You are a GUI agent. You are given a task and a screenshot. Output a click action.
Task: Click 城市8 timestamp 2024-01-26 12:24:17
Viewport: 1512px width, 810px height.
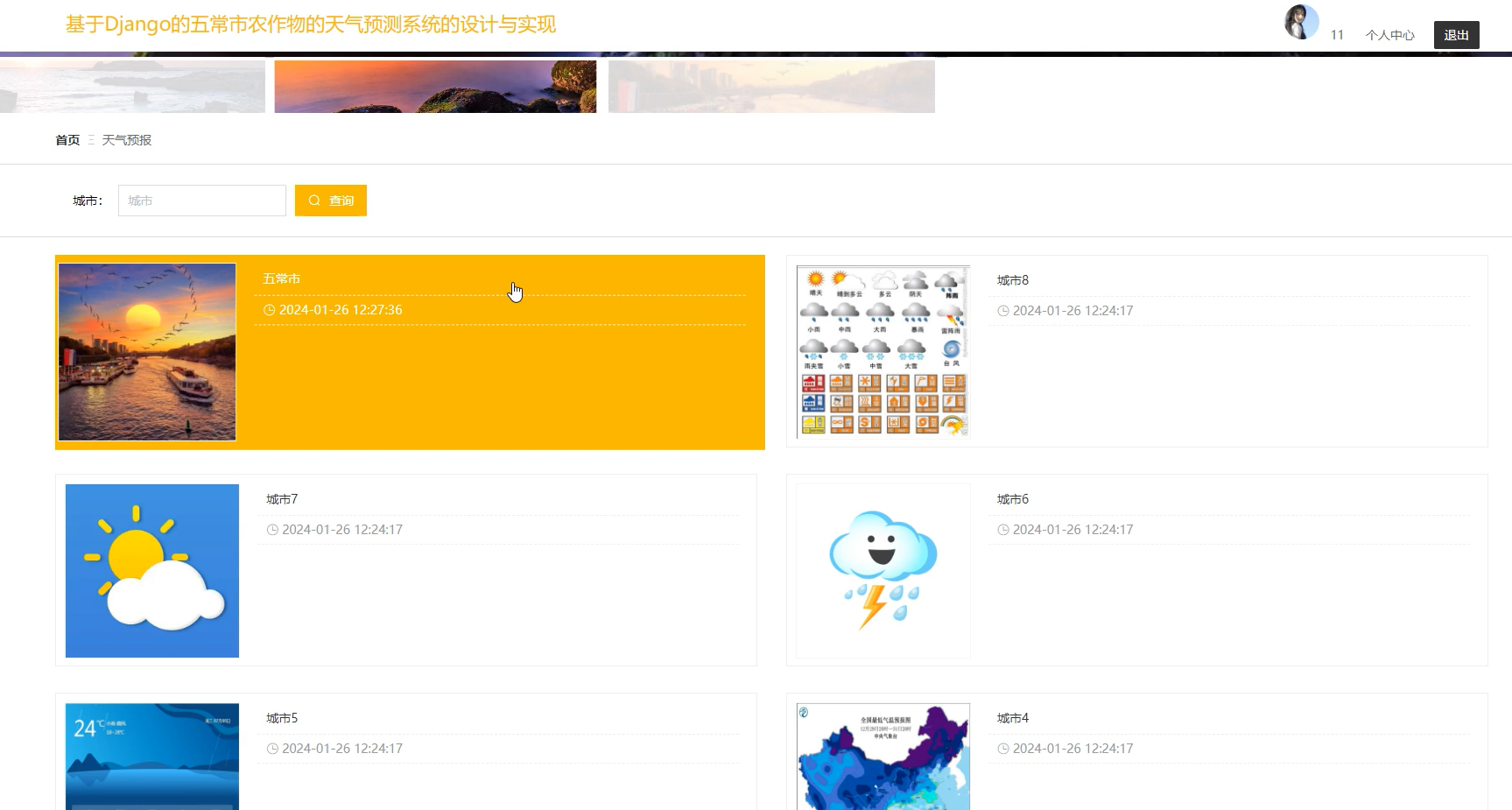point(1072,311)
